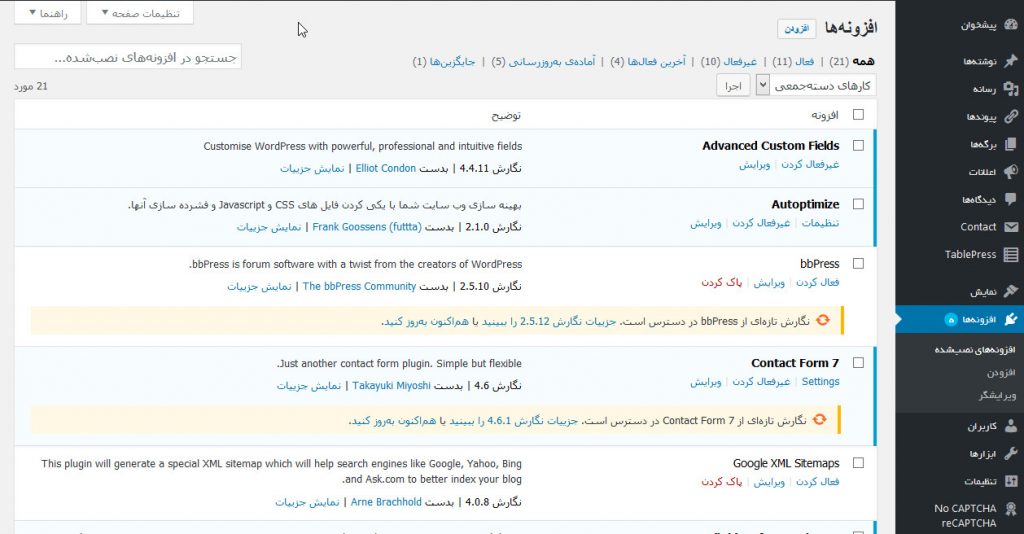The height and width of the screenshot is (534, 1024).
Task: Click the TablePress table icon
Action: point(1010,254)
